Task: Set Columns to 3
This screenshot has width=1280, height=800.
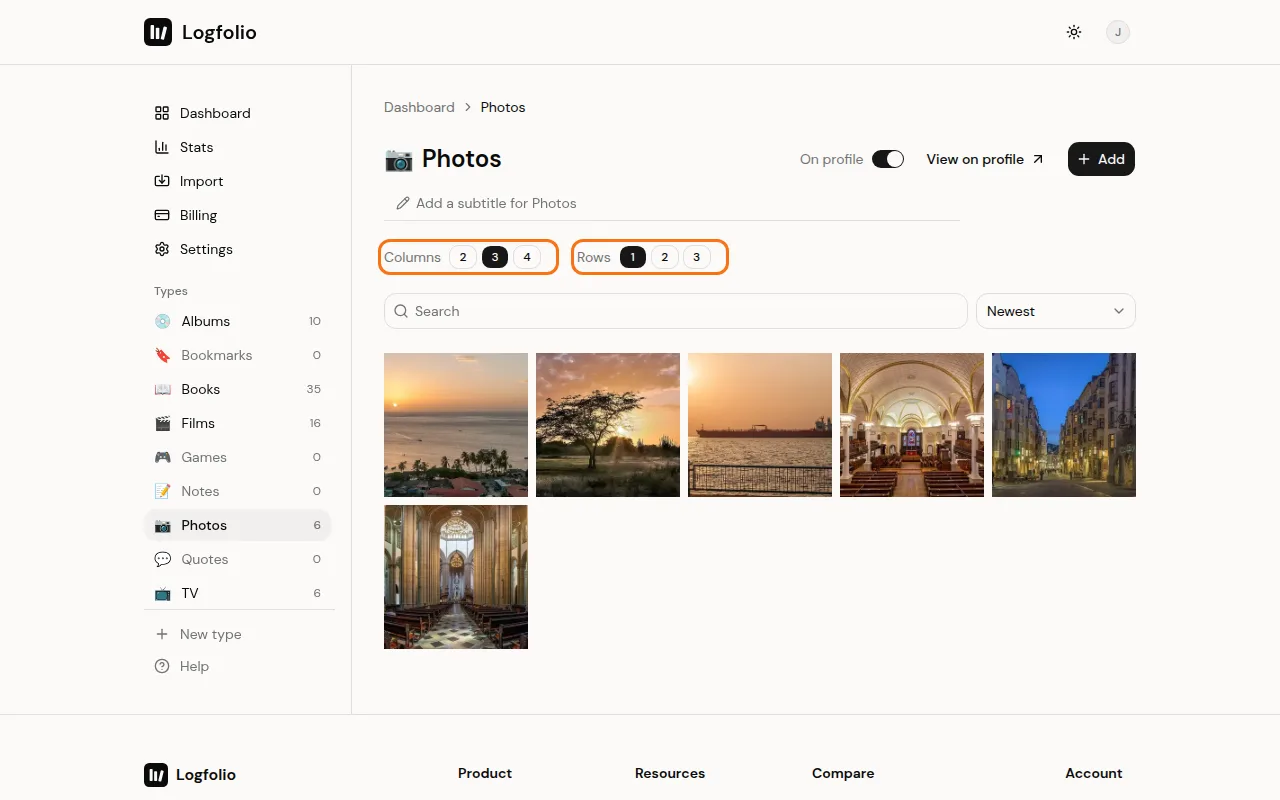Action: click(495, 257)
